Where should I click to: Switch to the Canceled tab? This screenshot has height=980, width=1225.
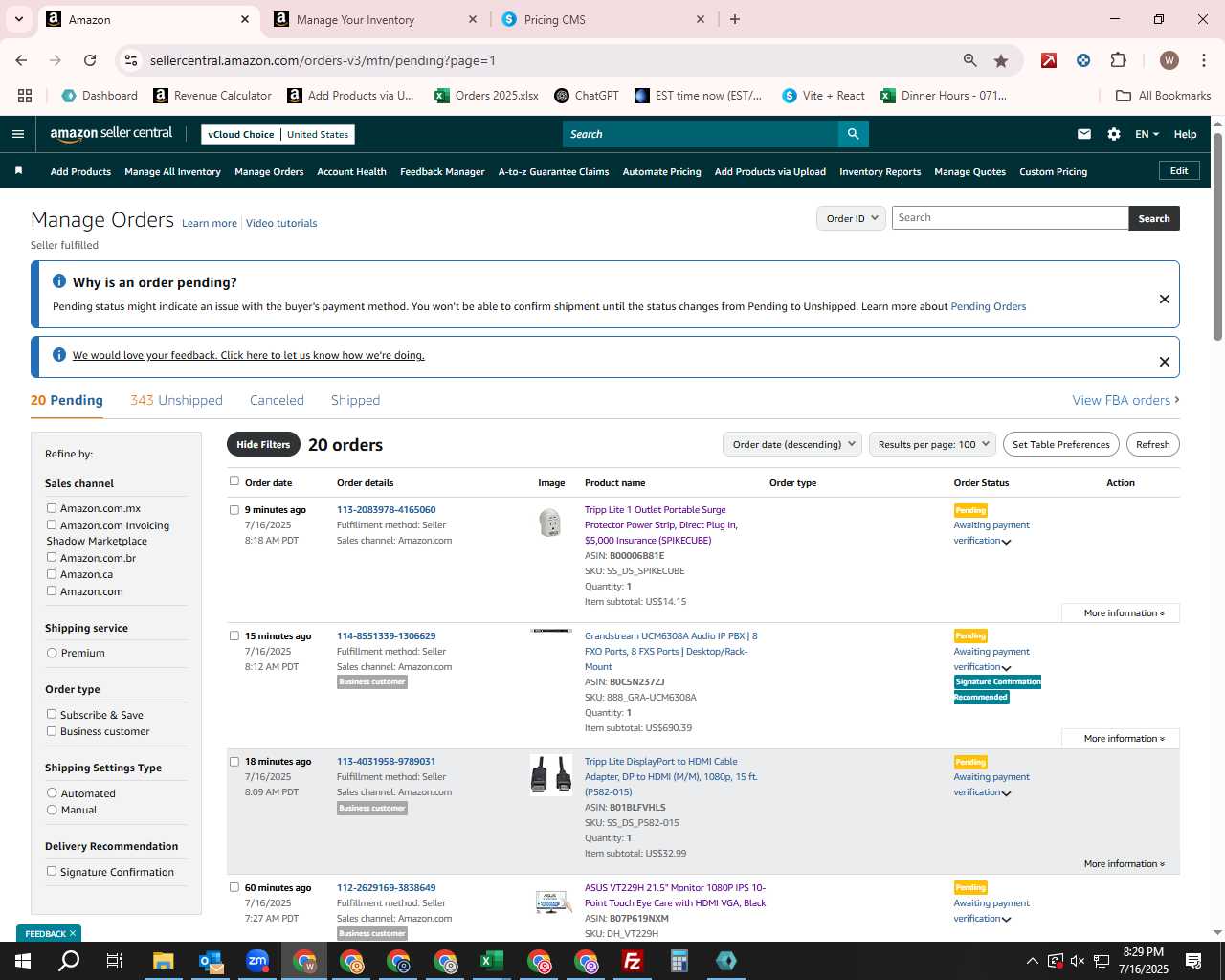(x=277, y=400)
